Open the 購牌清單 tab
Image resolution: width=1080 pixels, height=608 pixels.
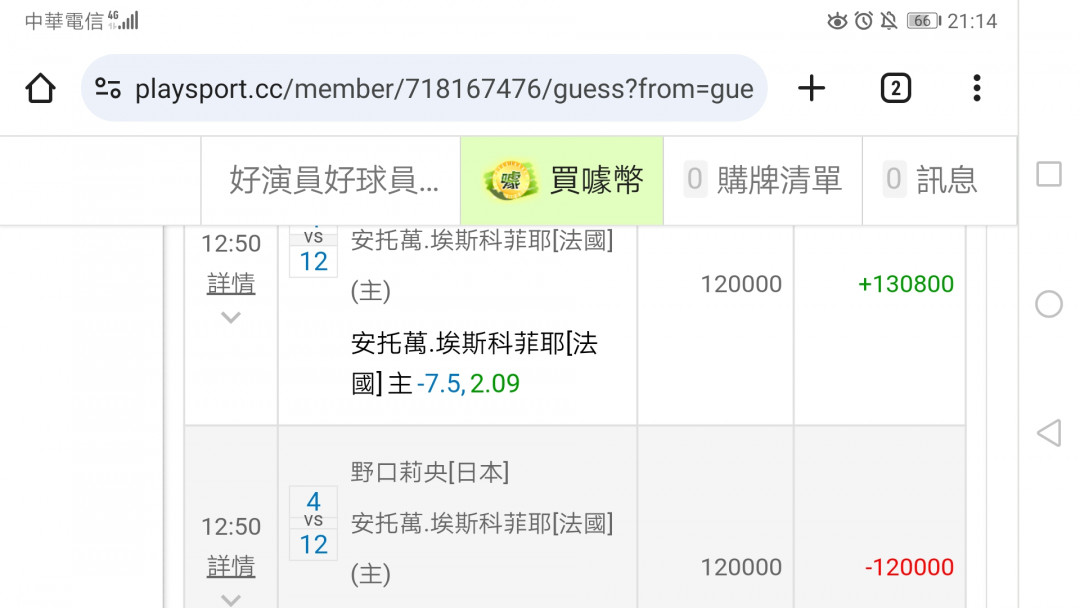point(763,180)
